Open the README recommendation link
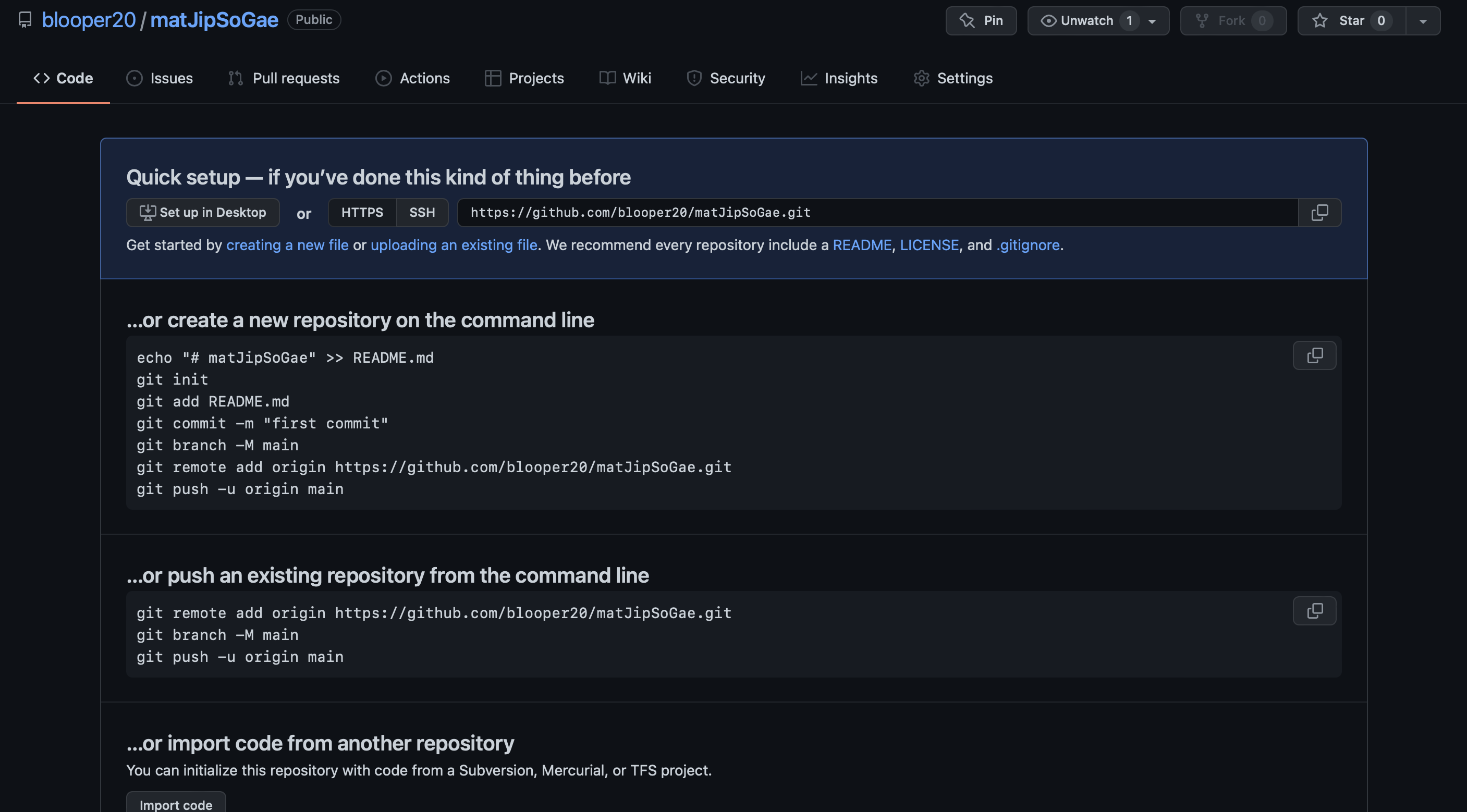Viewport: 1467px width, 812px height. [x=862, y=245]
